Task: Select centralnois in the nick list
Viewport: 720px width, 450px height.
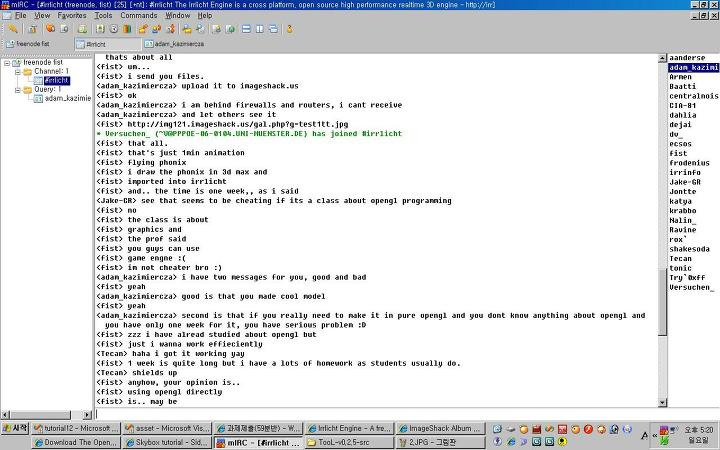Action: [693, 96]
